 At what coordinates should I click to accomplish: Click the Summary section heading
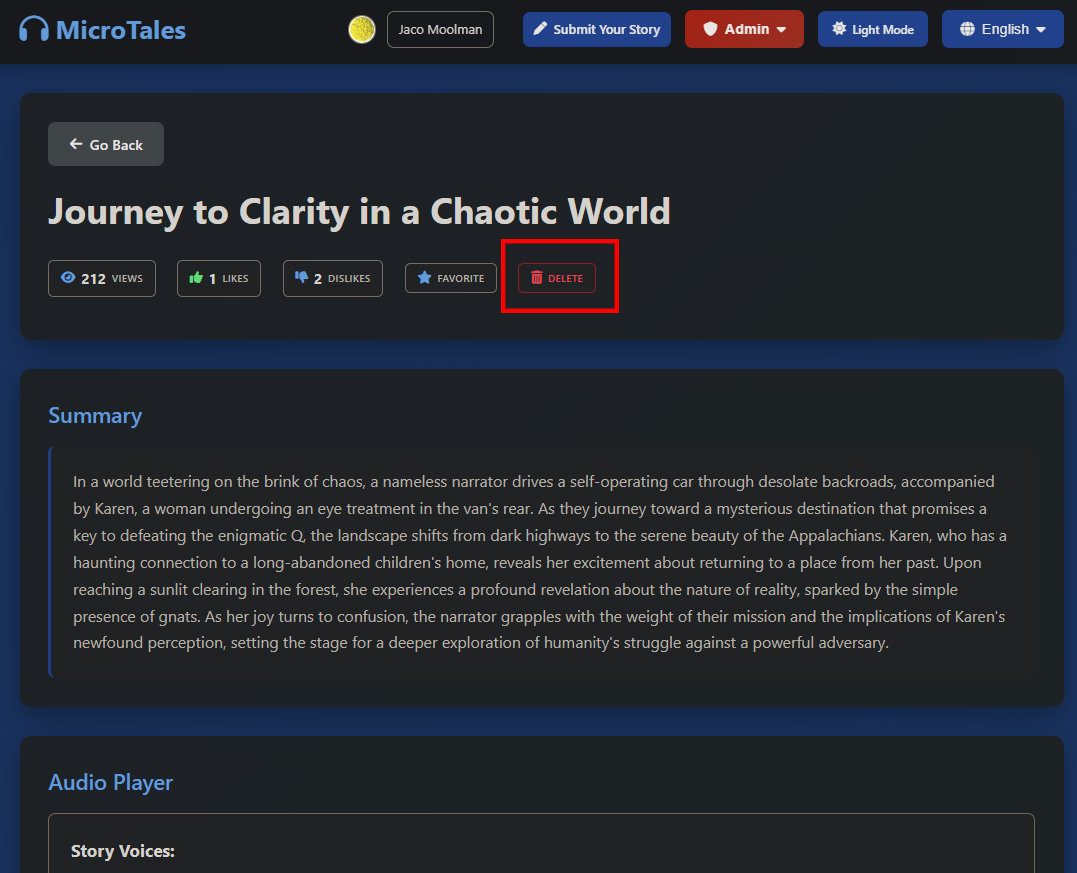[x=95, y=416]
